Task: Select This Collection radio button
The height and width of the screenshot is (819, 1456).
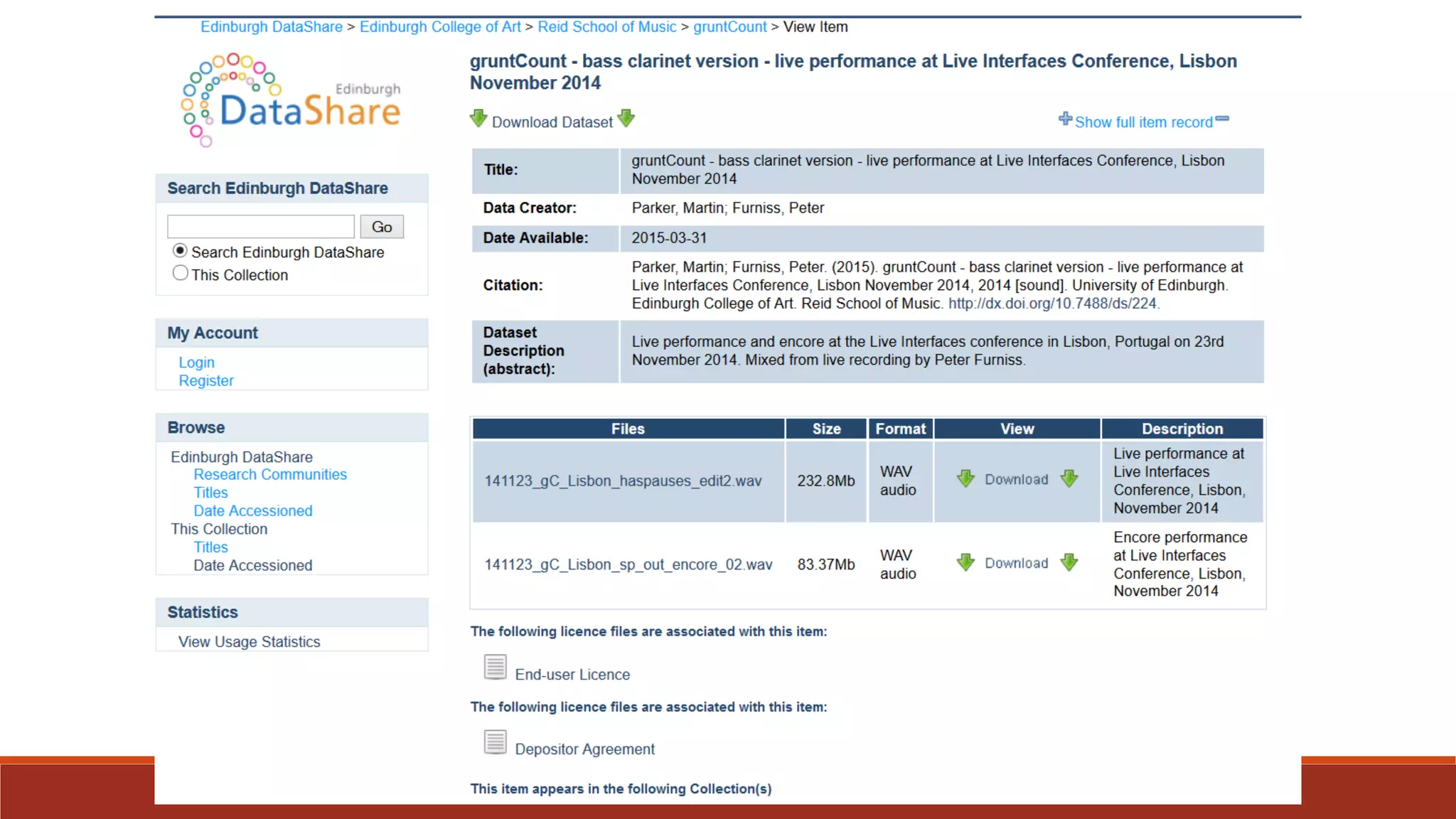Action: pyautogui.click(x=180, y=274)
